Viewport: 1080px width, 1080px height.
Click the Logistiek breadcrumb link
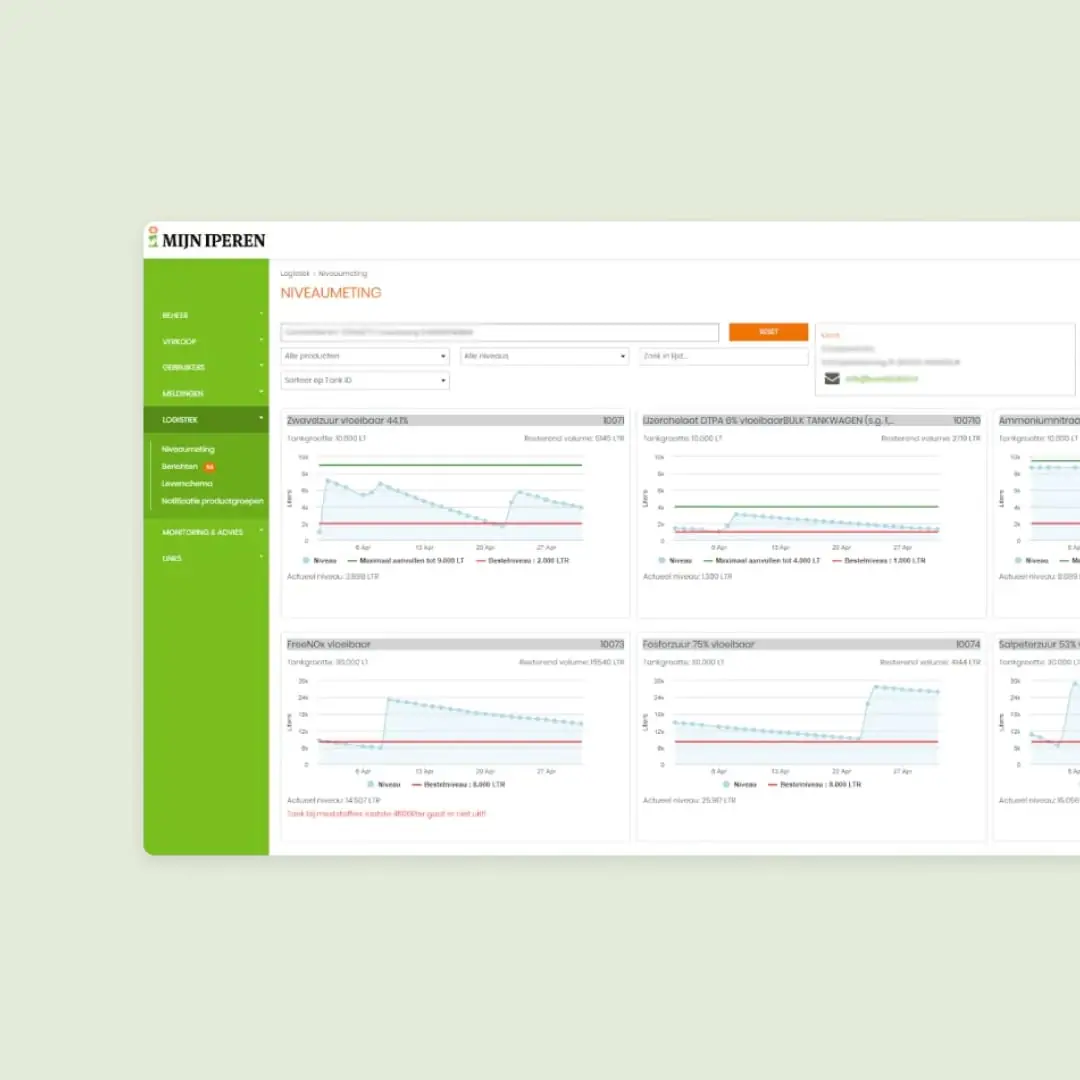click(295, 273)
